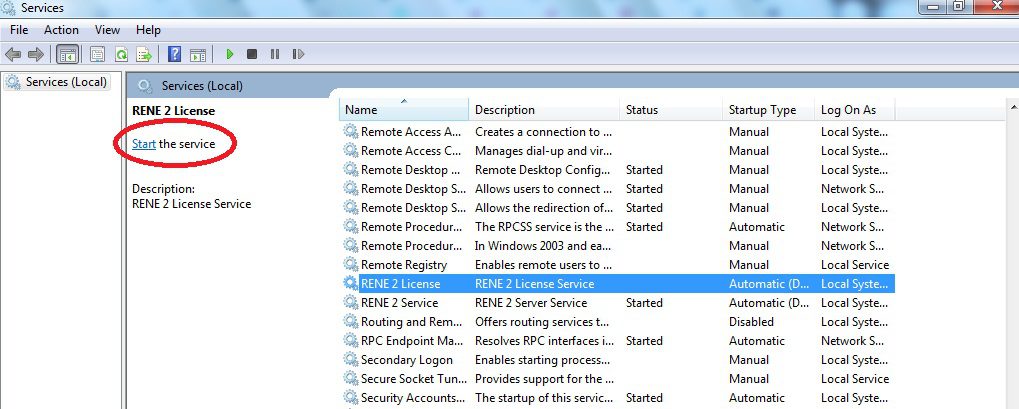The width and height of the screenshot is (1019, 409).
Task: Click the Stop Service square icon
Action: 252,55
